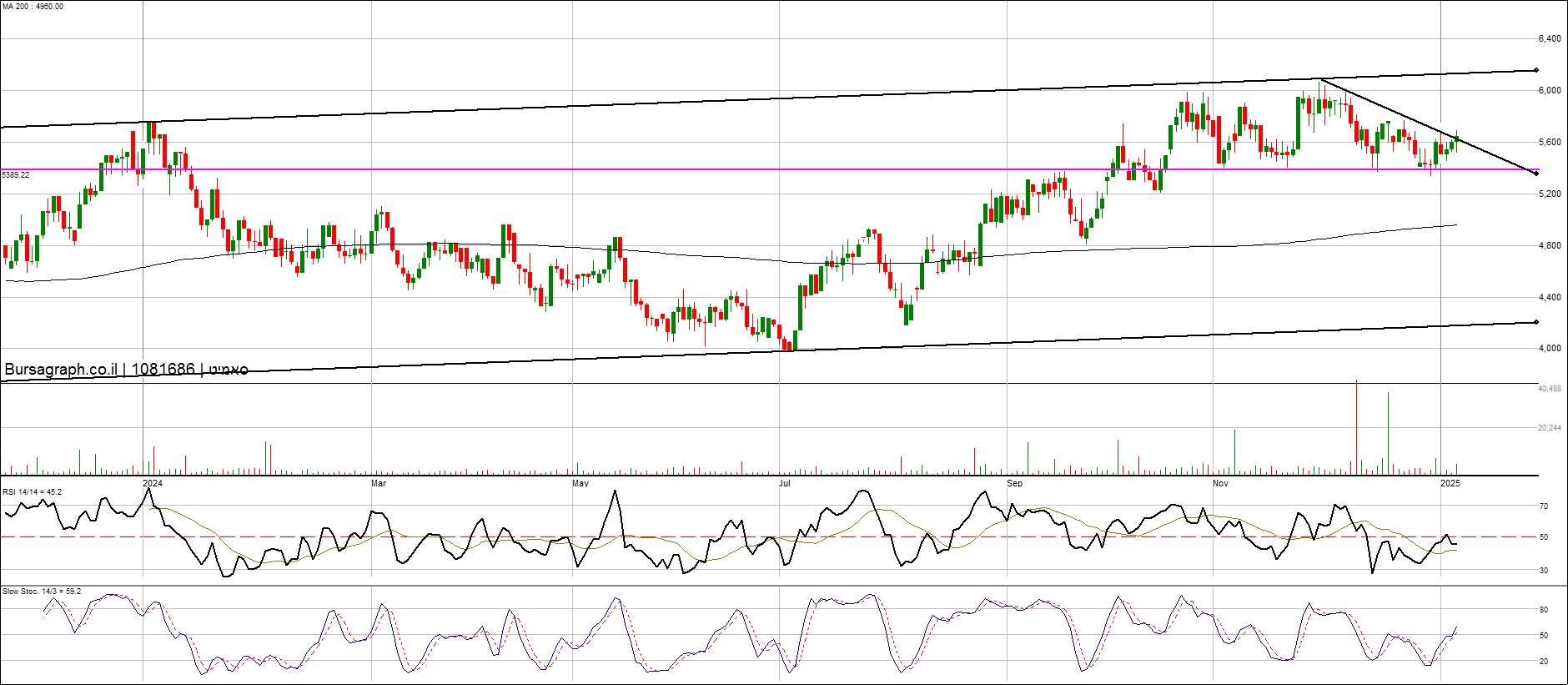Click the 70 overbought level on RSI axis

tap(1544, 506)
